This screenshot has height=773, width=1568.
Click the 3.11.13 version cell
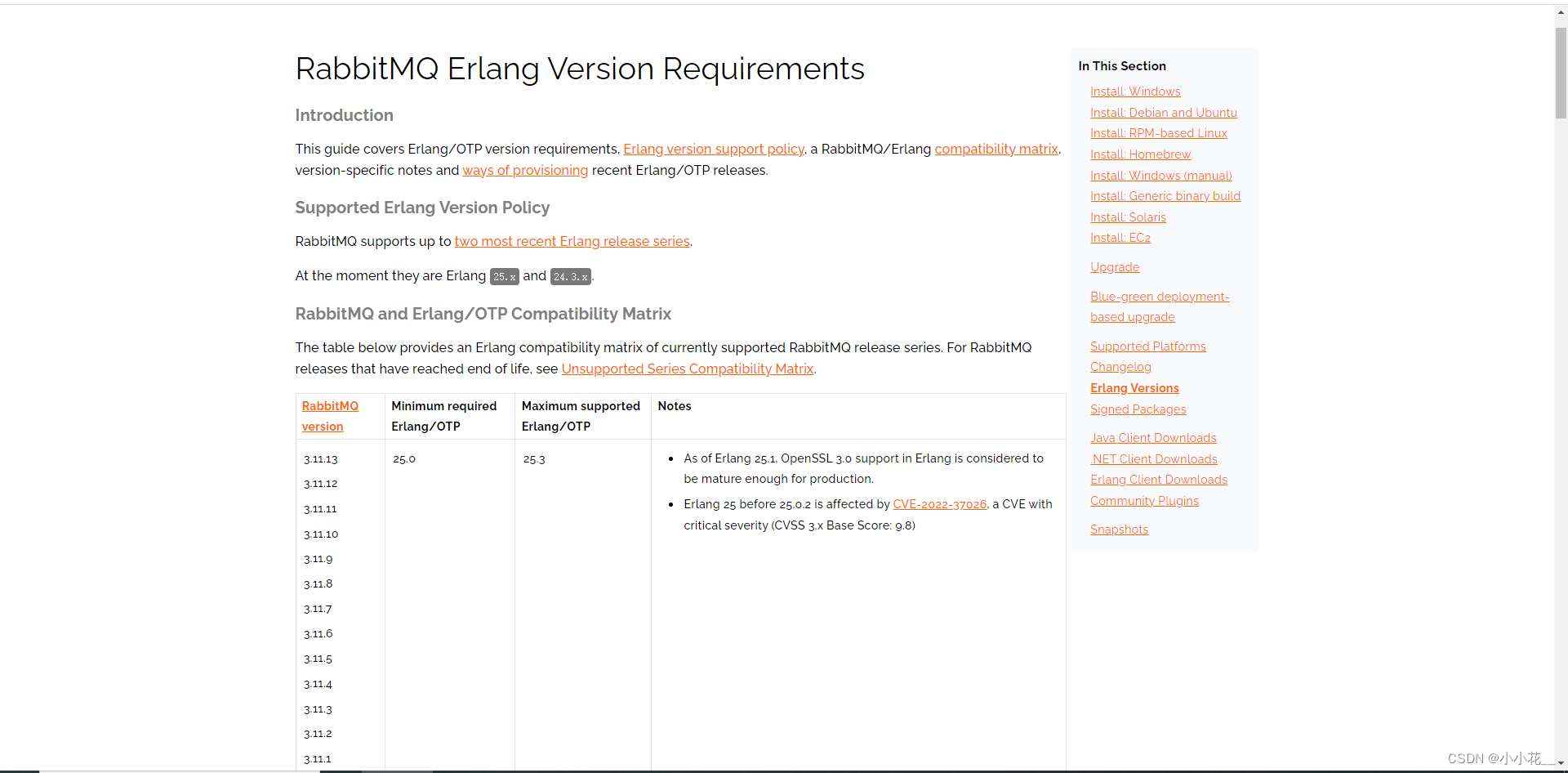pos(320,459)
